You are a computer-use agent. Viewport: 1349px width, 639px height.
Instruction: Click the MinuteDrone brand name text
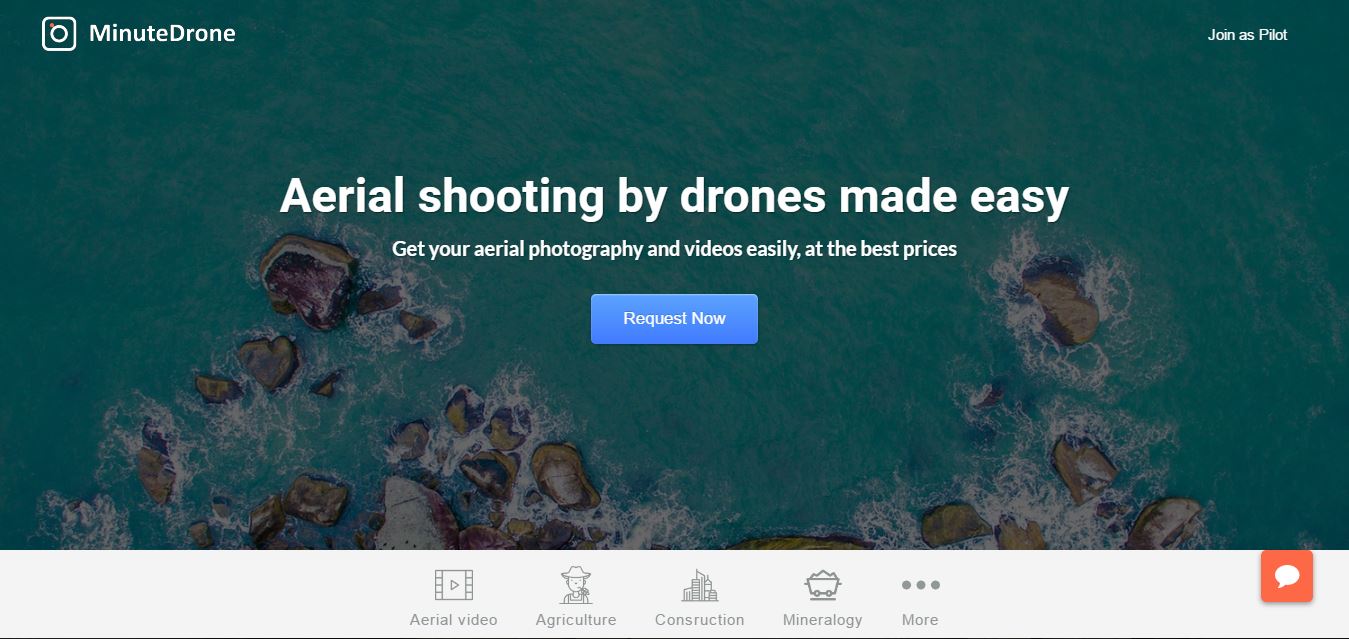tap(162, 34)
